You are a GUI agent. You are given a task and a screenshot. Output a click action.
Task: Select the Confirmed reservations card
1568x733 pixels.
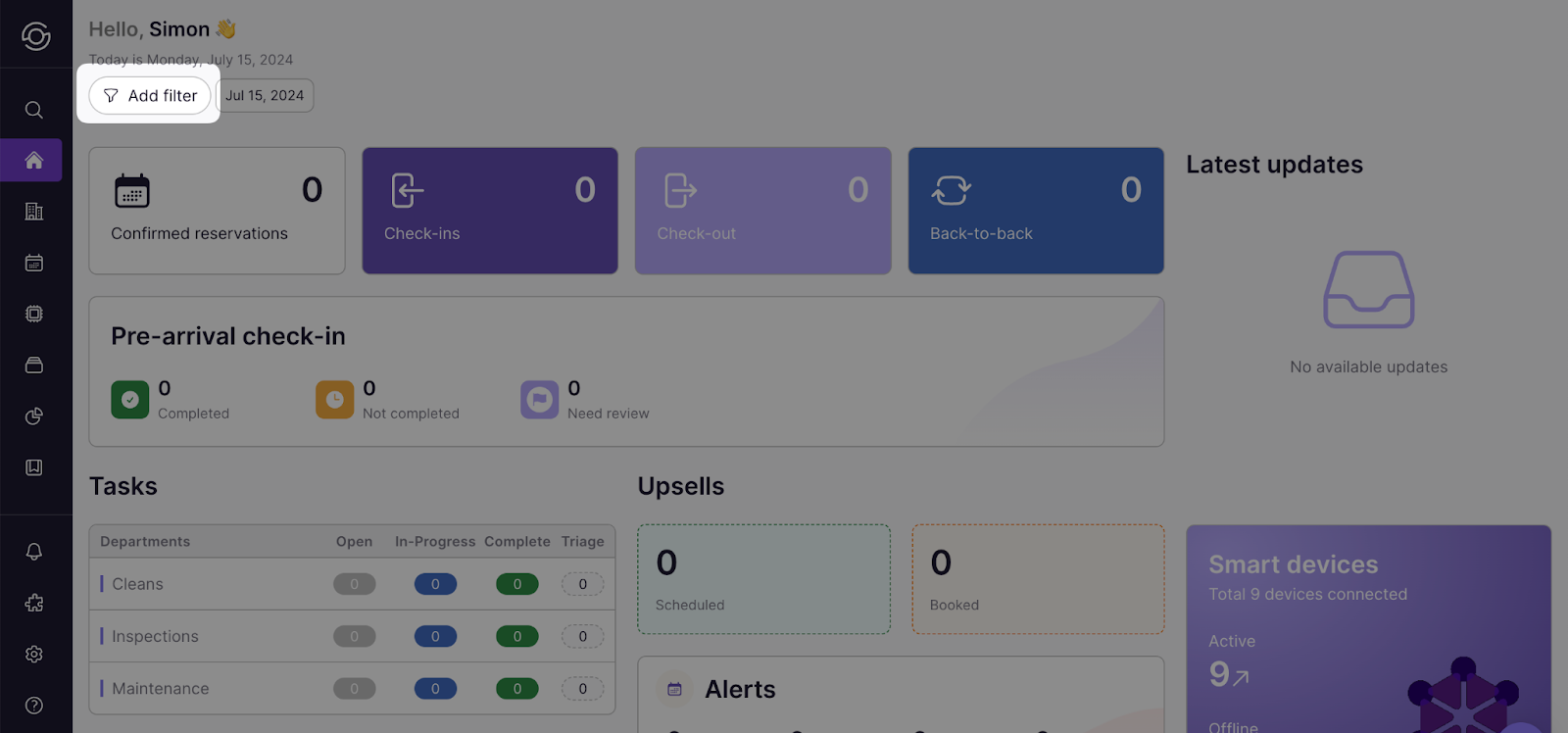(217, 211)
